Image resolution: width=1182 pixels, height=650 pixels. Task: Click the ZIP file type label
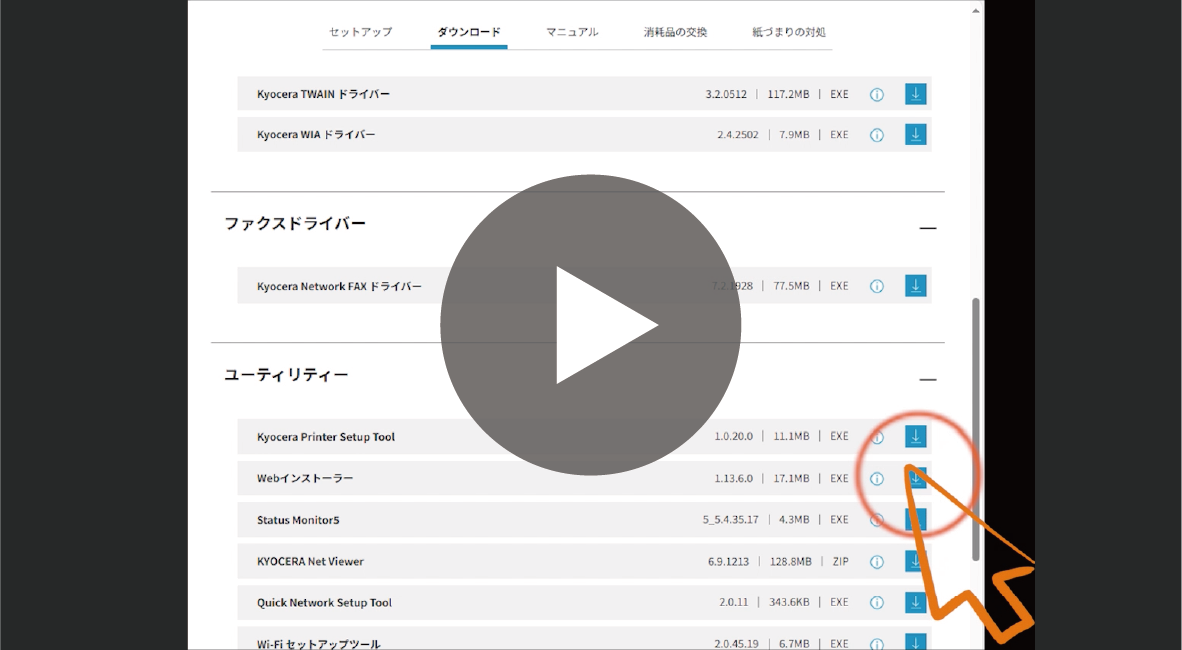pyautogui.click(x=841, y=562)
